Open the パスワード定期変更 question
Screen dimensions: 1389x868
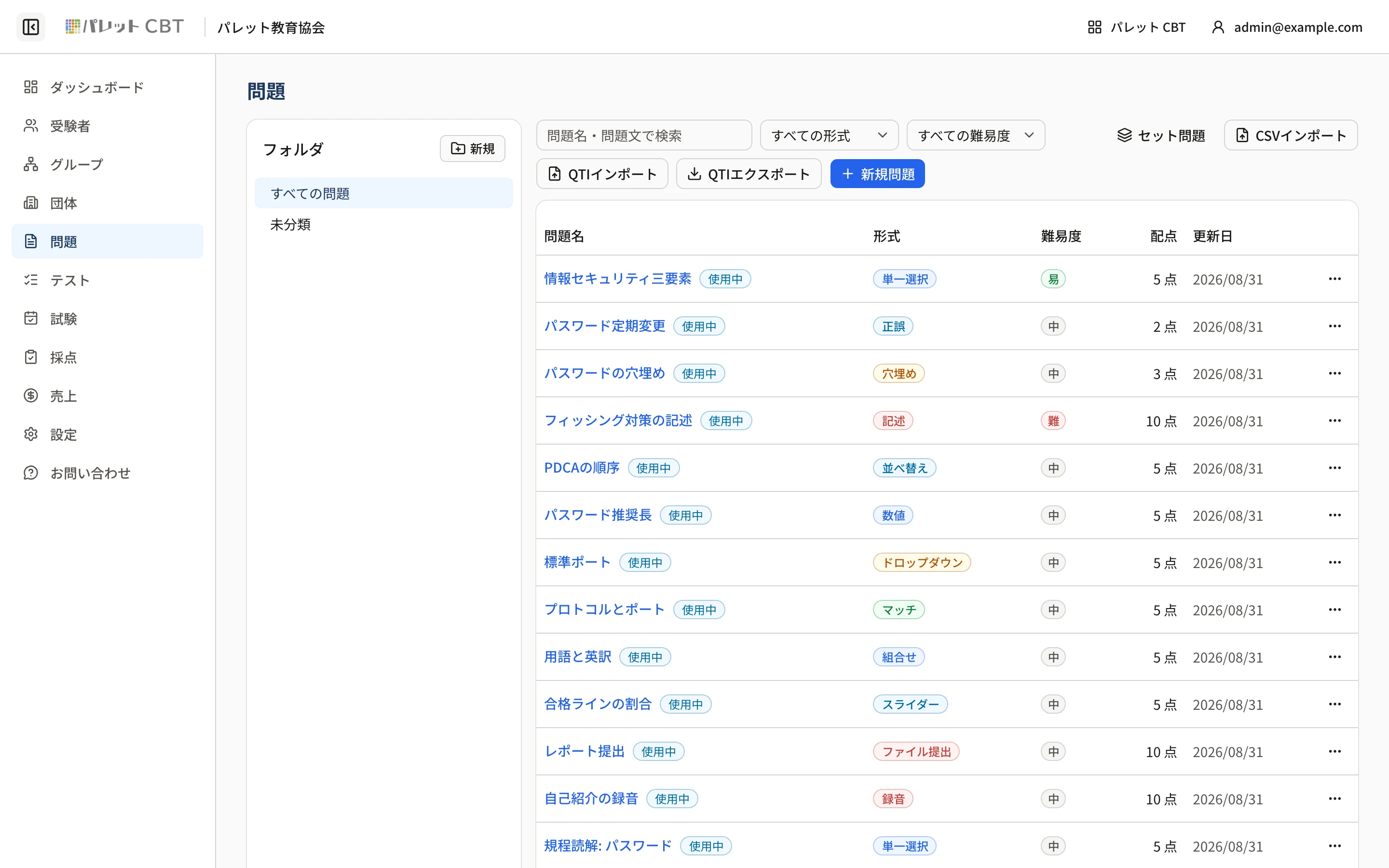(x=604, y=326)
